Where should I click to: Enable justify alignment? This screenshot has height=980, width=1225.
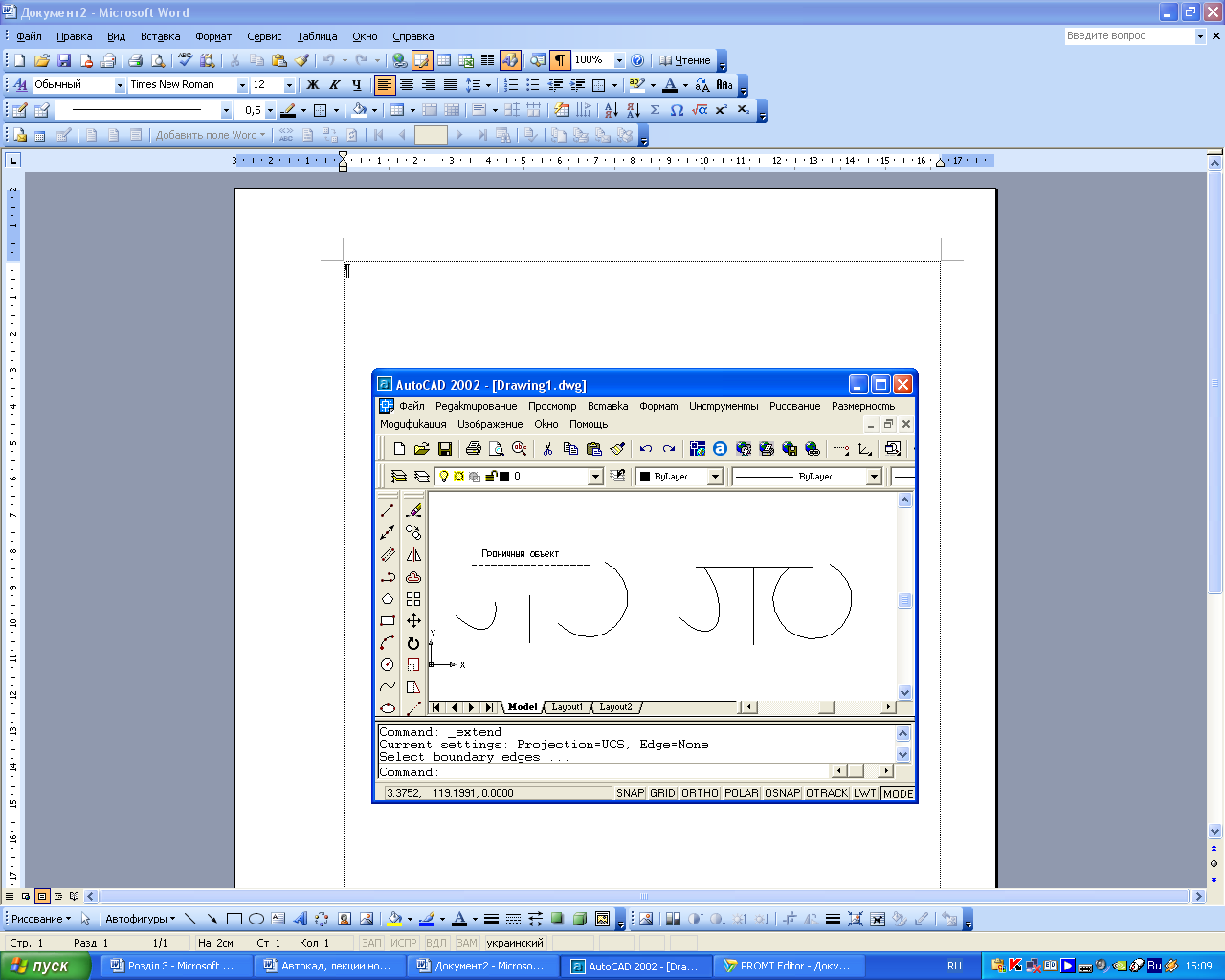tap(451, 85)
